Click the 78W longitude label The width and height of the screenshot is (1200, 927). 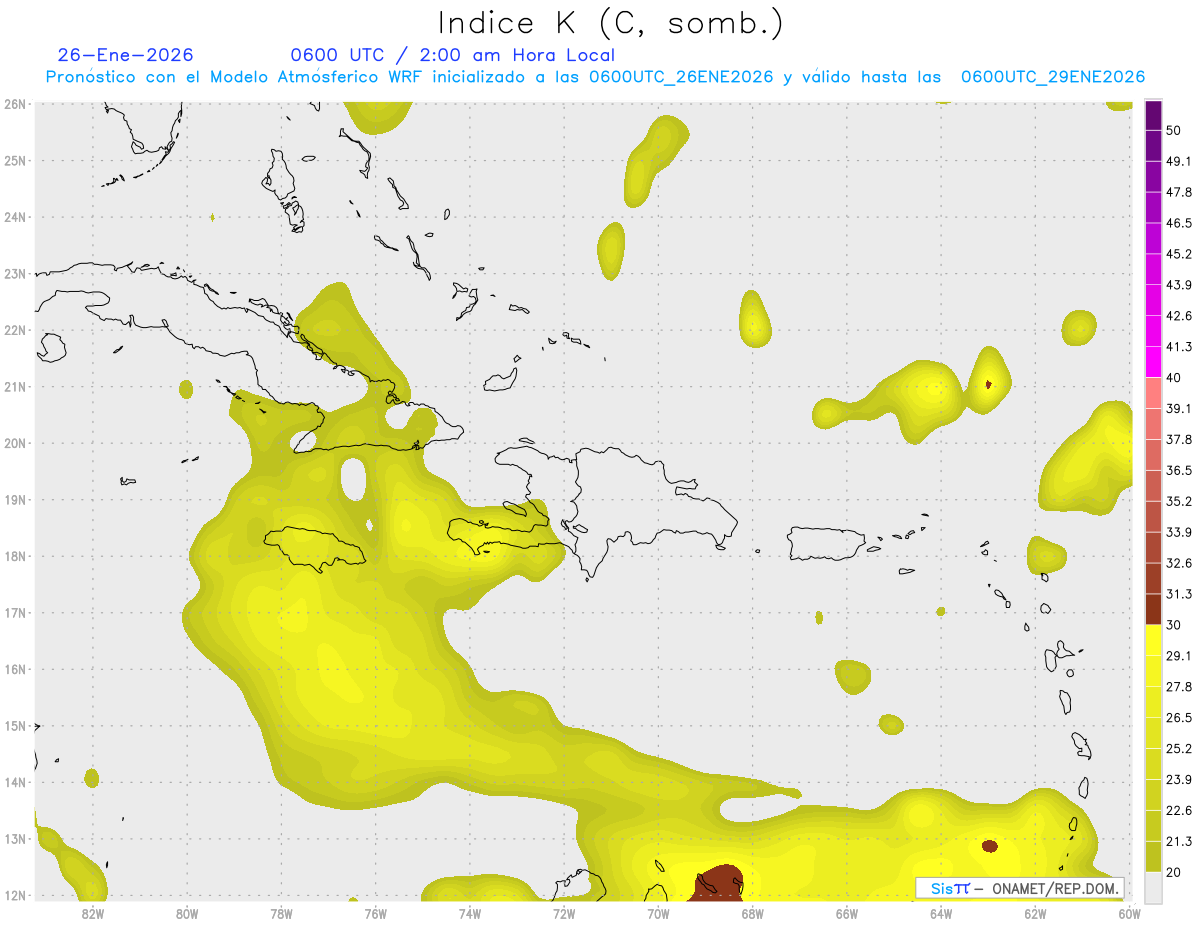[281, 913]
